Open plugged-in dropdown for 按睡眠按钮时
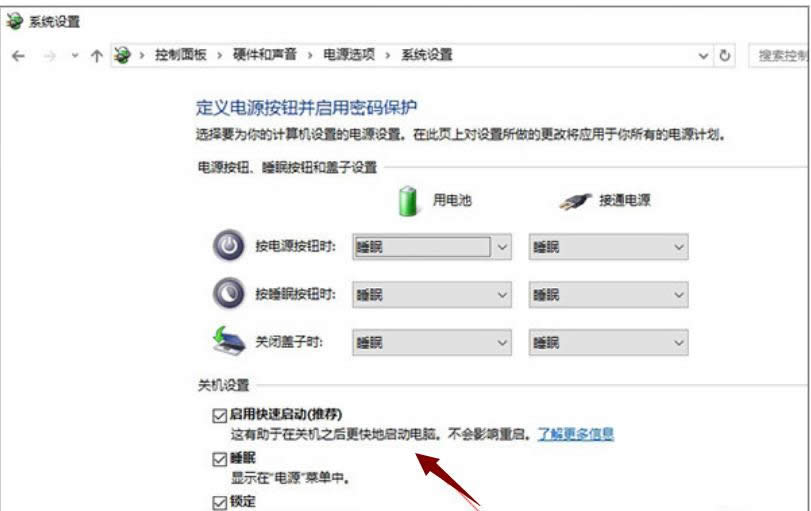 pos(608,295)
